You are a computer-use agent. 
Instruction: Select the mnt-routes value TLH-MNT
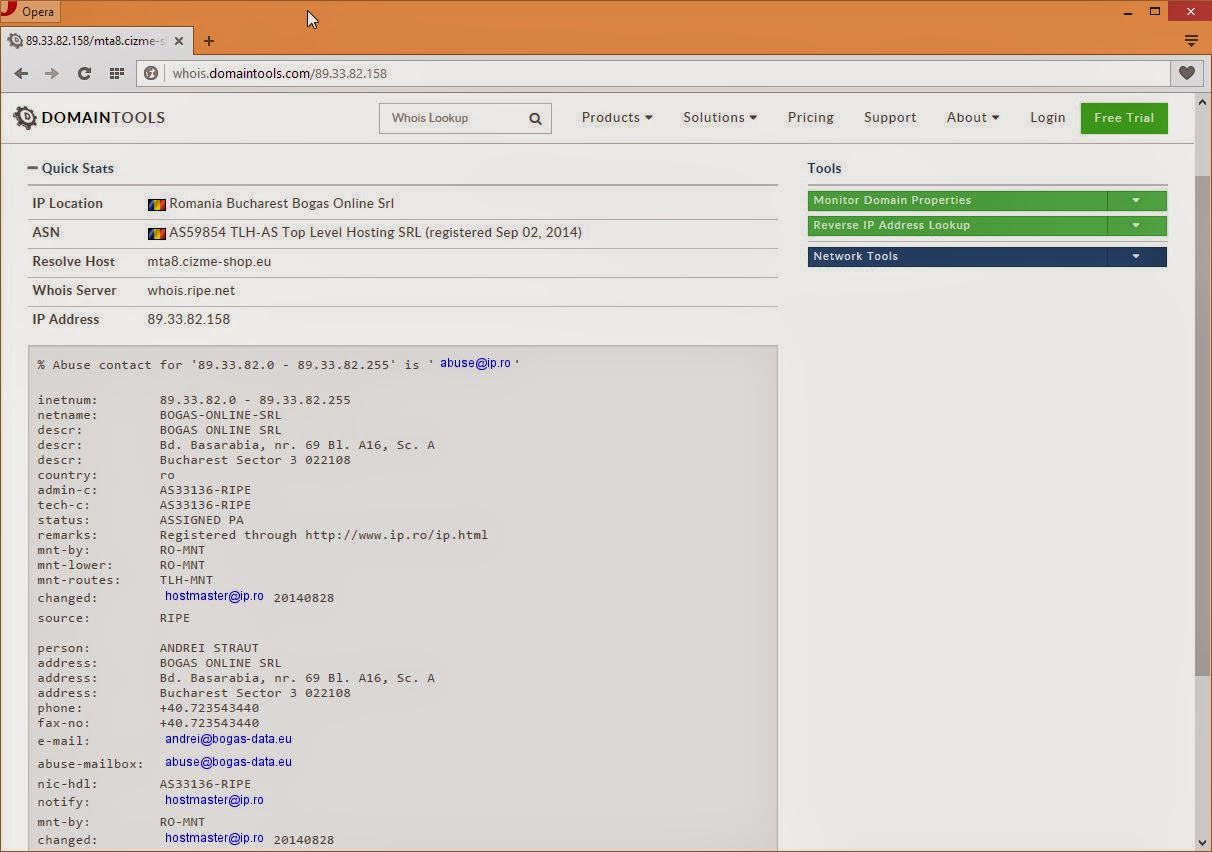186,580
